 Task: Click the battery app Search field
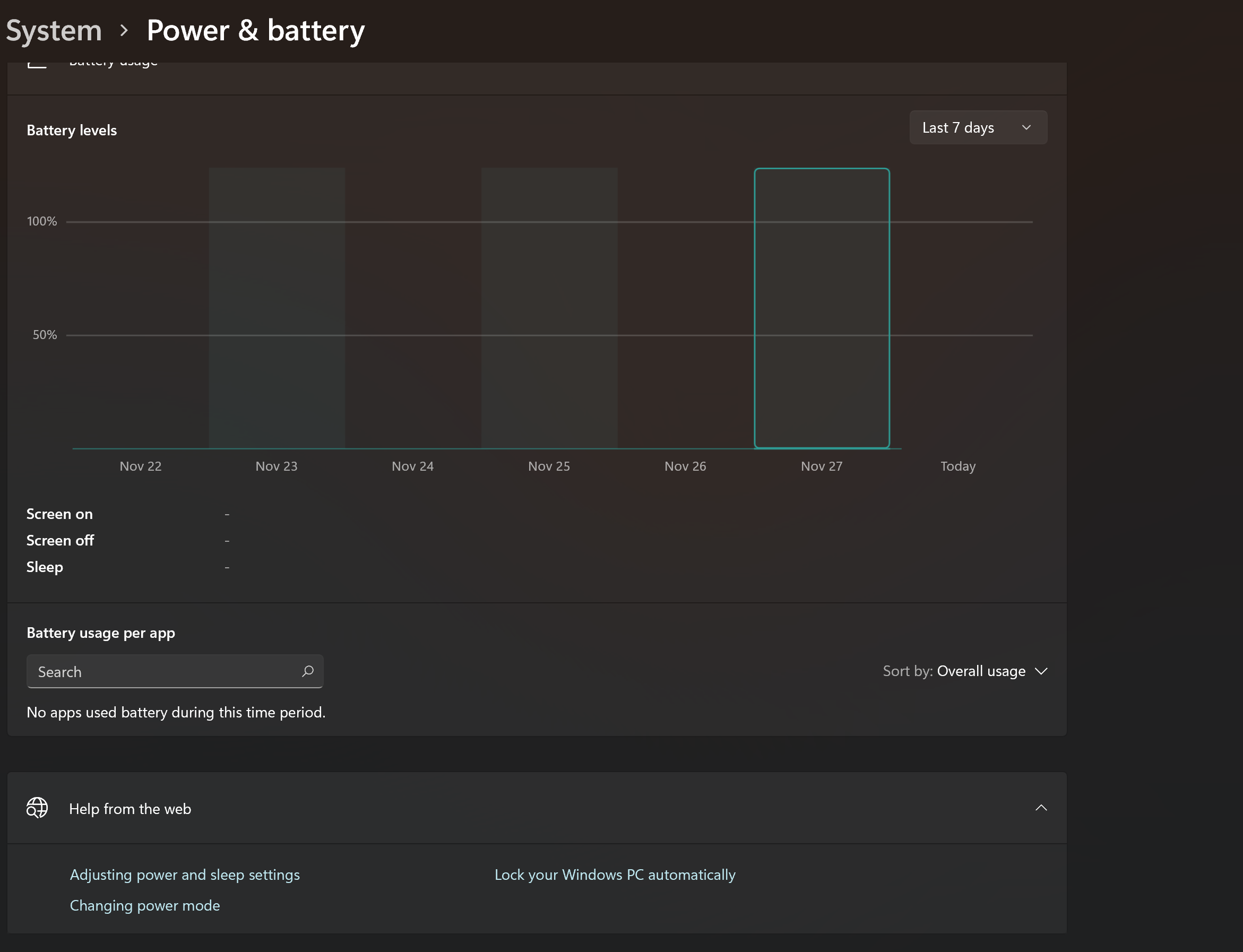pyautogui.click(x=165, y=671)
